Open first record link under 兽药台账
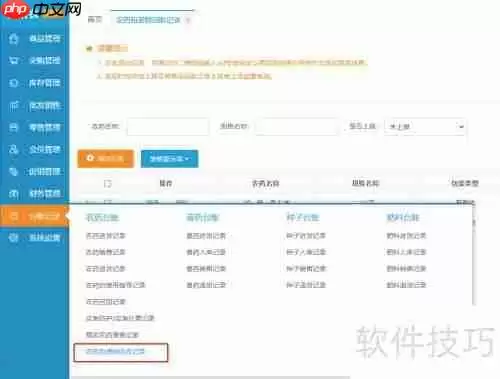 [x=206, y=236]
